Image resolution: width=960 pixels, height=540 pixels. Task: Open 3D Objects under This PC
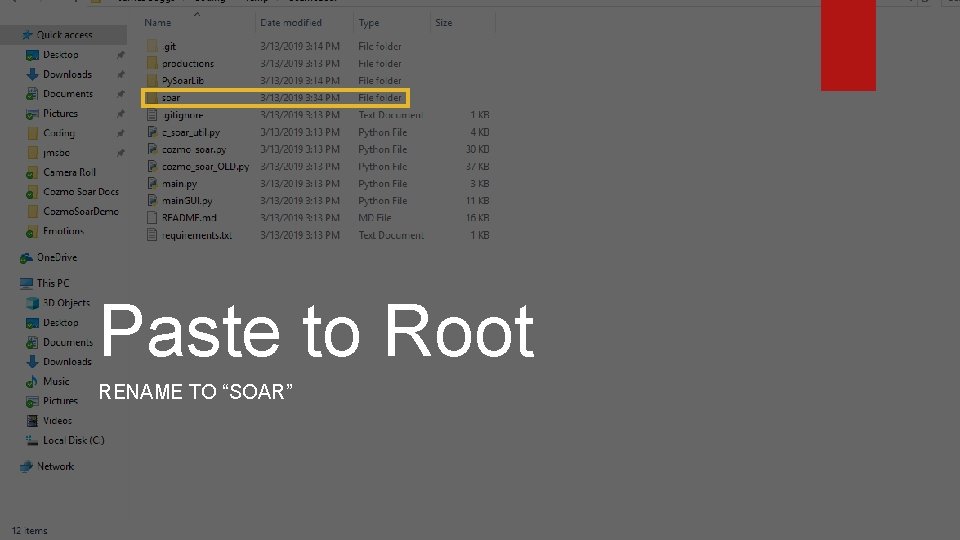(66, 302)
